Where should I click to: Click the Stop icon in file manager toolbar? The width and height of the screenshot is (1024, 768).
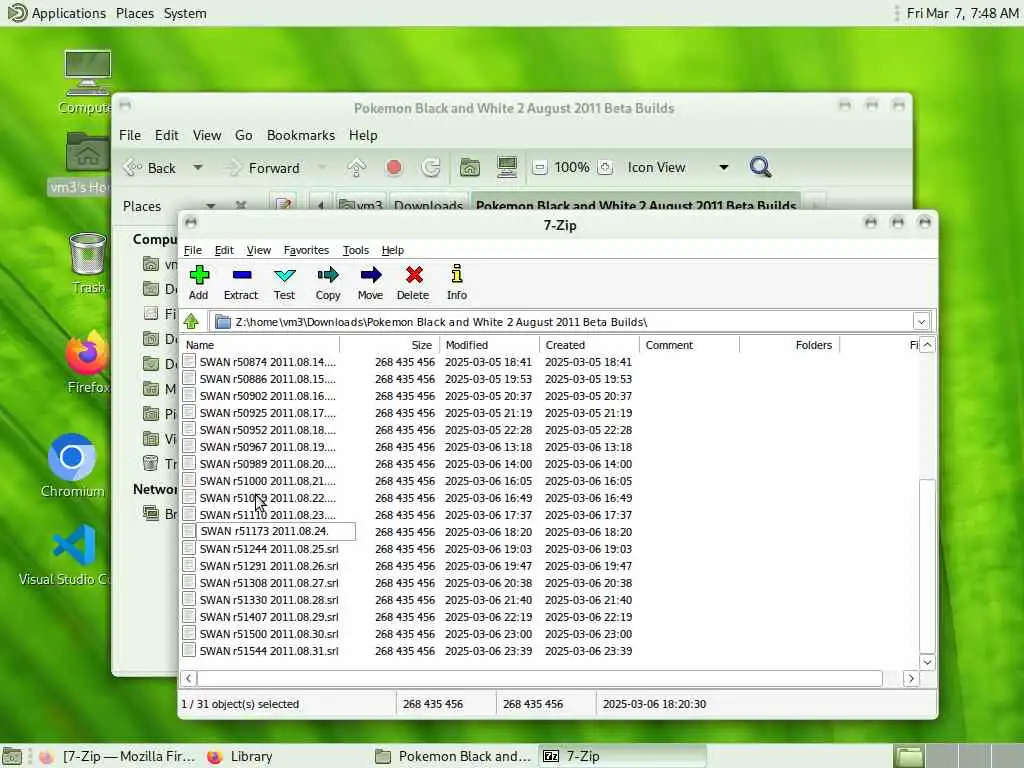click(x=394, y=168)
